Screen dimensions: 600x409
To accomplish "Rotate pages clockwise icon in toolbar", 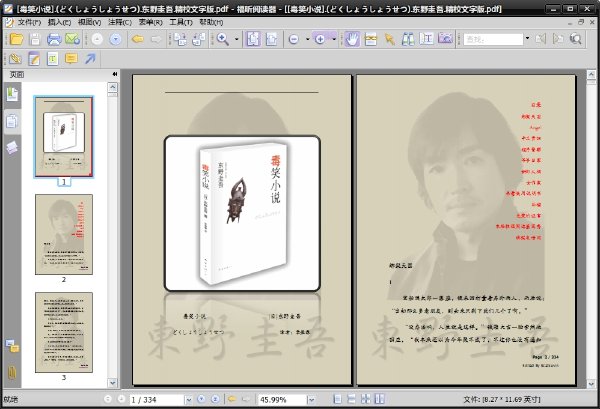I will pyautogui.click(x=180, y=39).
